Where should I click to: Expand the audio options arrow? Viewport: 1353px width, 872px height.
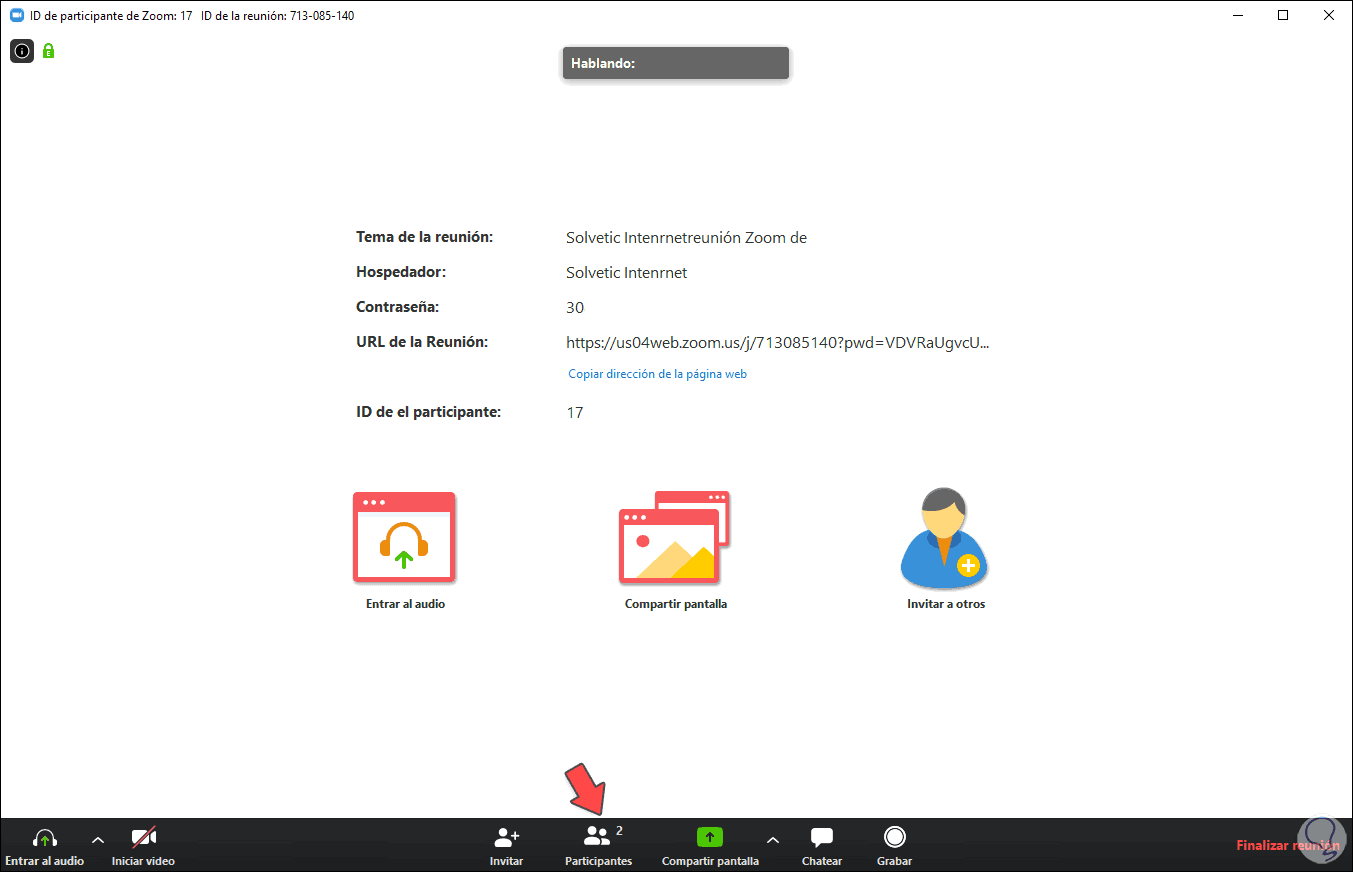98,840
